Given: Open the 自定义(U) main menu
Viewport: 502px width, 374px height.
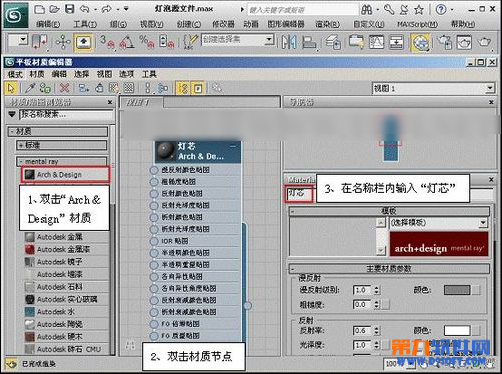Looking at the screenshot, I should 369,24.
